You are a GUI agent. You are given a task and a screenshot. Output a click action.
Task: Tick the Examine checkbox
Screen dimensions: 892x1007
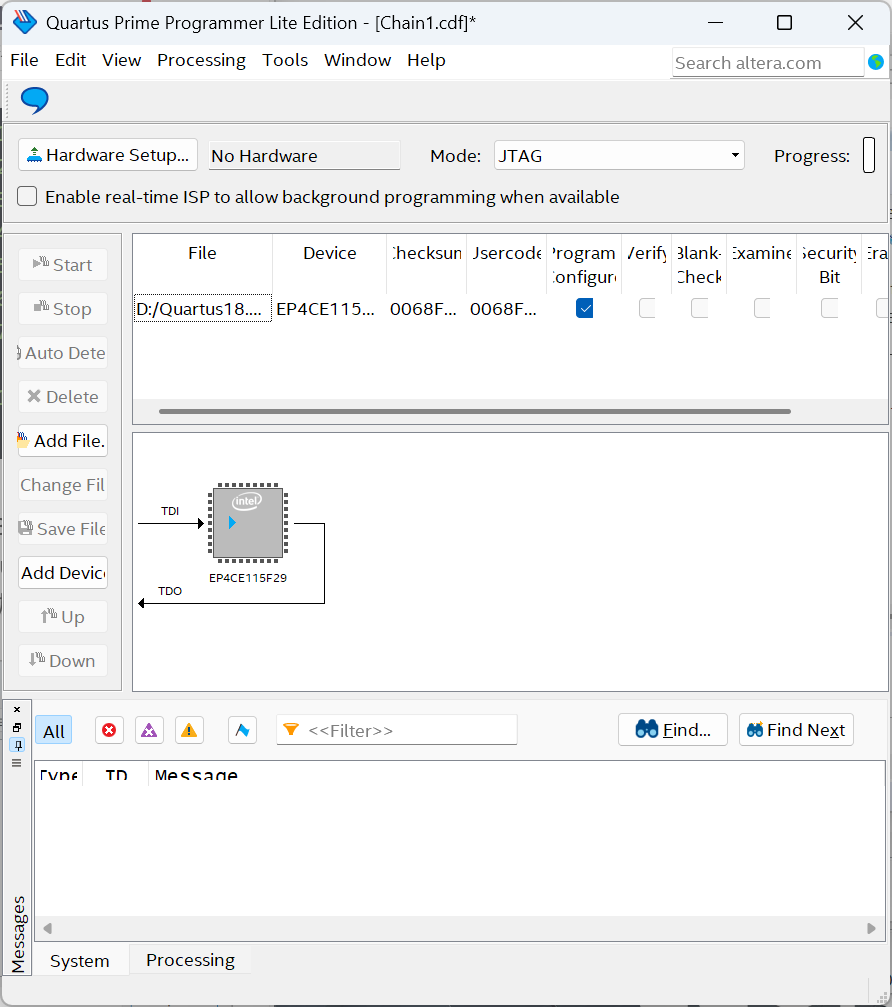tap(762, 308)
